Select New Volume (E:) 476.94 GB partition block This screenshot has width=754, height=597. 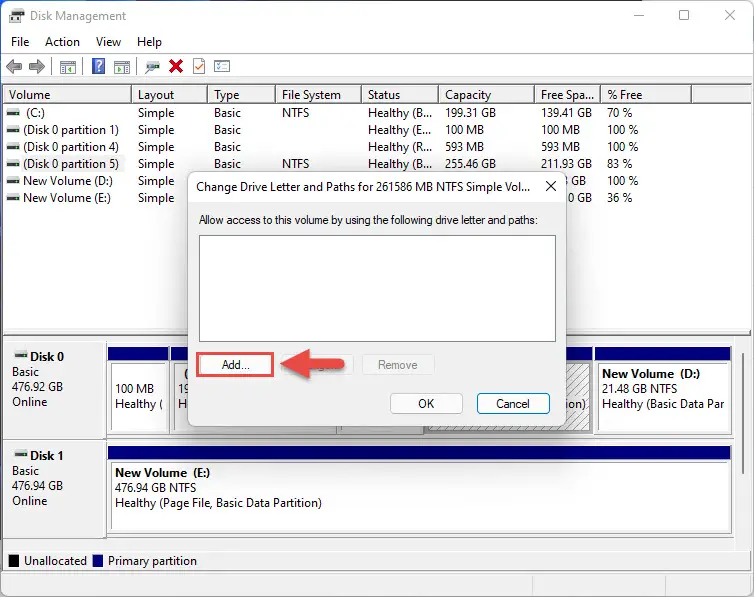(419, 489)
